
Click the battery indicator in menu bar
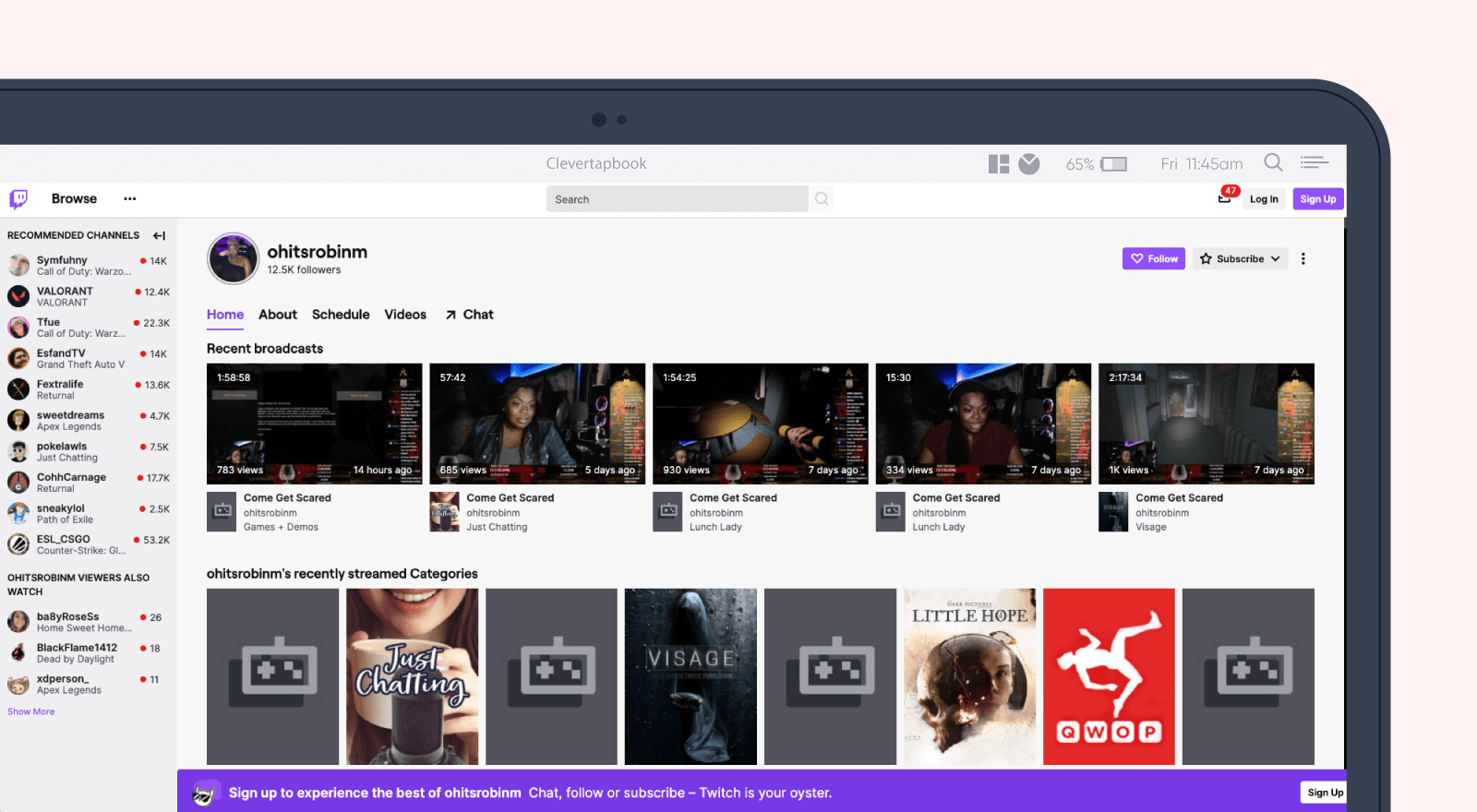[1114, 164]
